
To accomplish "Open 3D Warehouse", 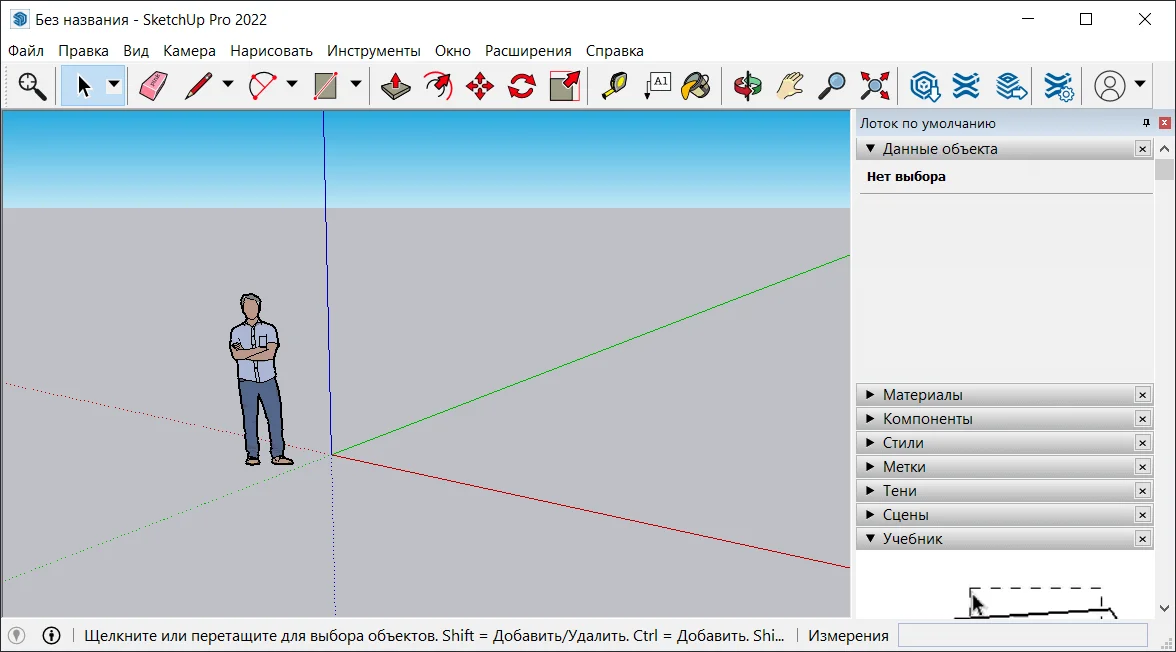I will [x=925, y=86].
